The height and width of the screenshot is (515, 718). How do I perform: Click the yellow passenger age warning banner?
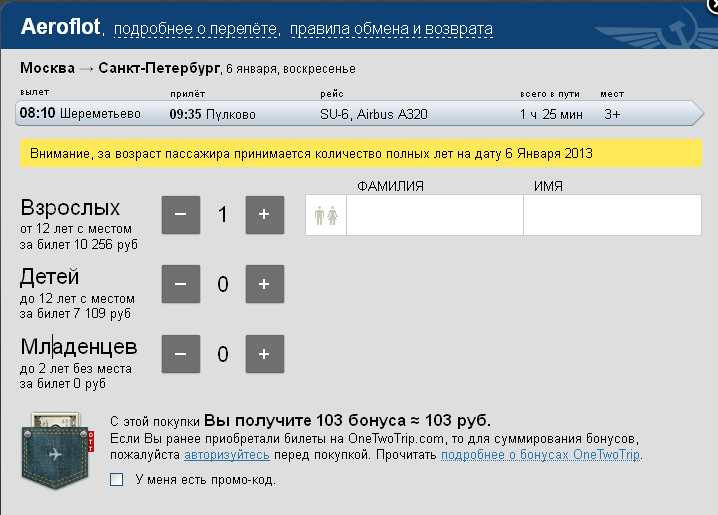coord(361,153)
